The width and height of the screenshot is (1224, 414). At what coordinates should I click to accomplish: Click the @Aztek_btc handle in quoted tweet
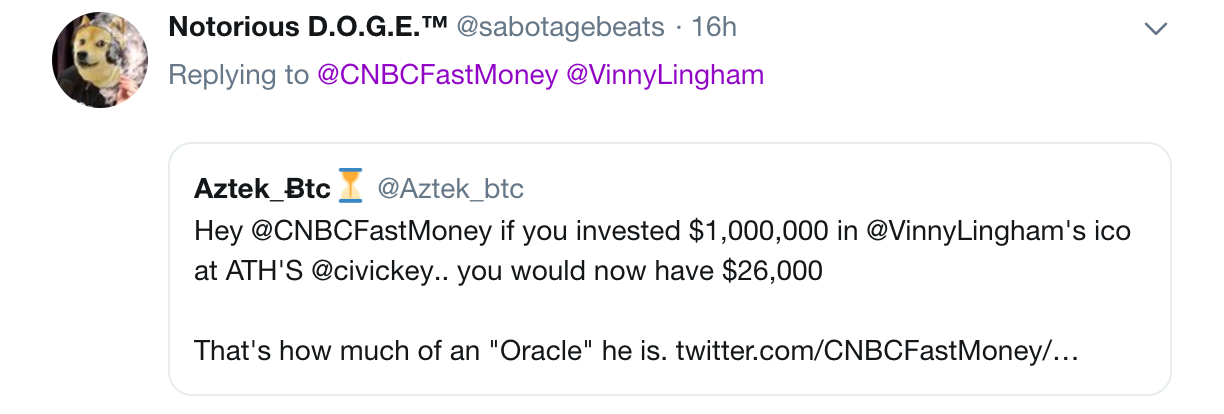450,187
